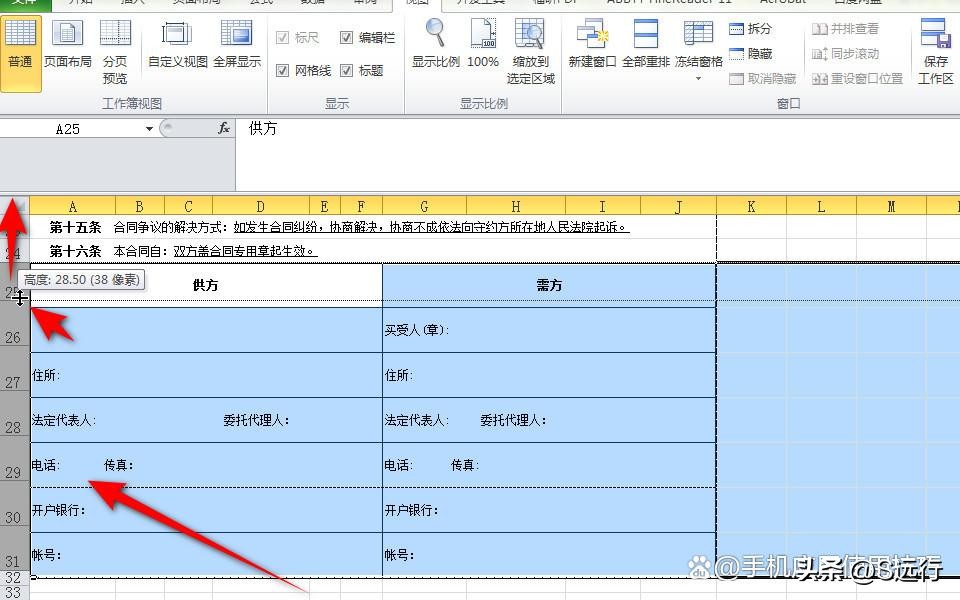Click 保存工作区 (Save Workspace)
This screenshot has width=960, height=600.
pyautogui.click(x=934, y=55)
